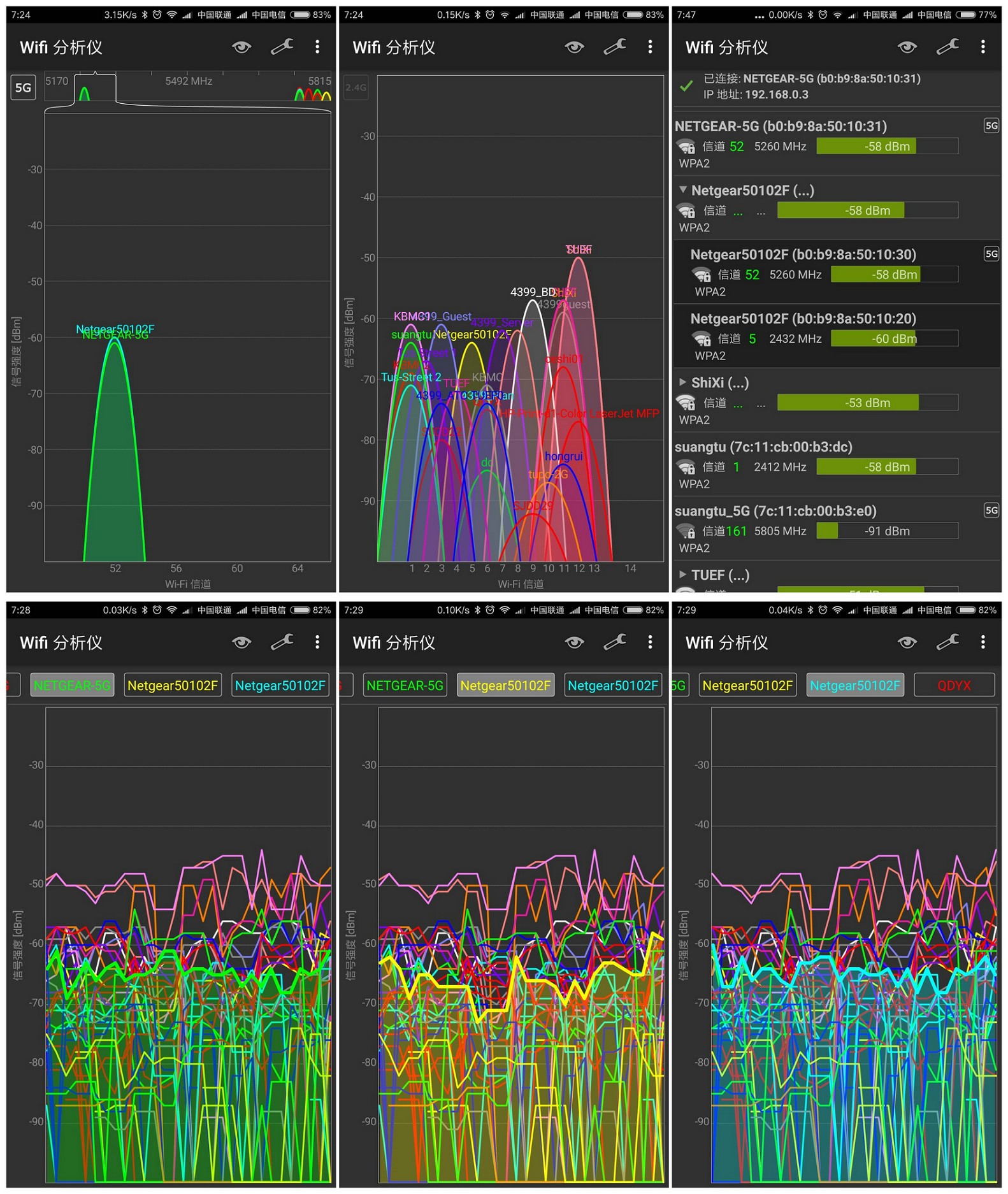Click IP address 192.168.0.3 text
Viewport: 1008px width, 1194px height.
tap(777, 94)
